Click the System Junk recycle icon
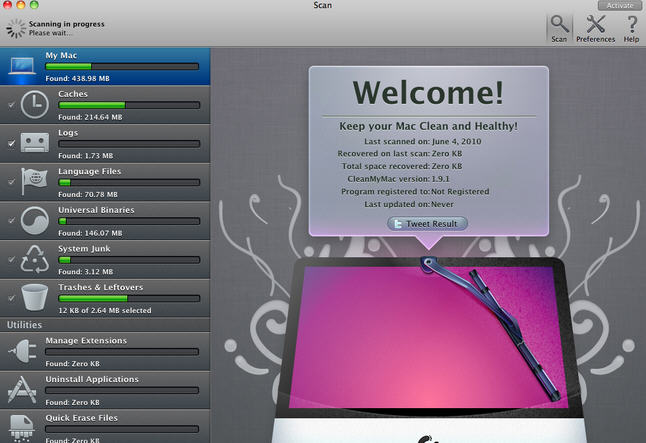 click(x=36, y=259)
